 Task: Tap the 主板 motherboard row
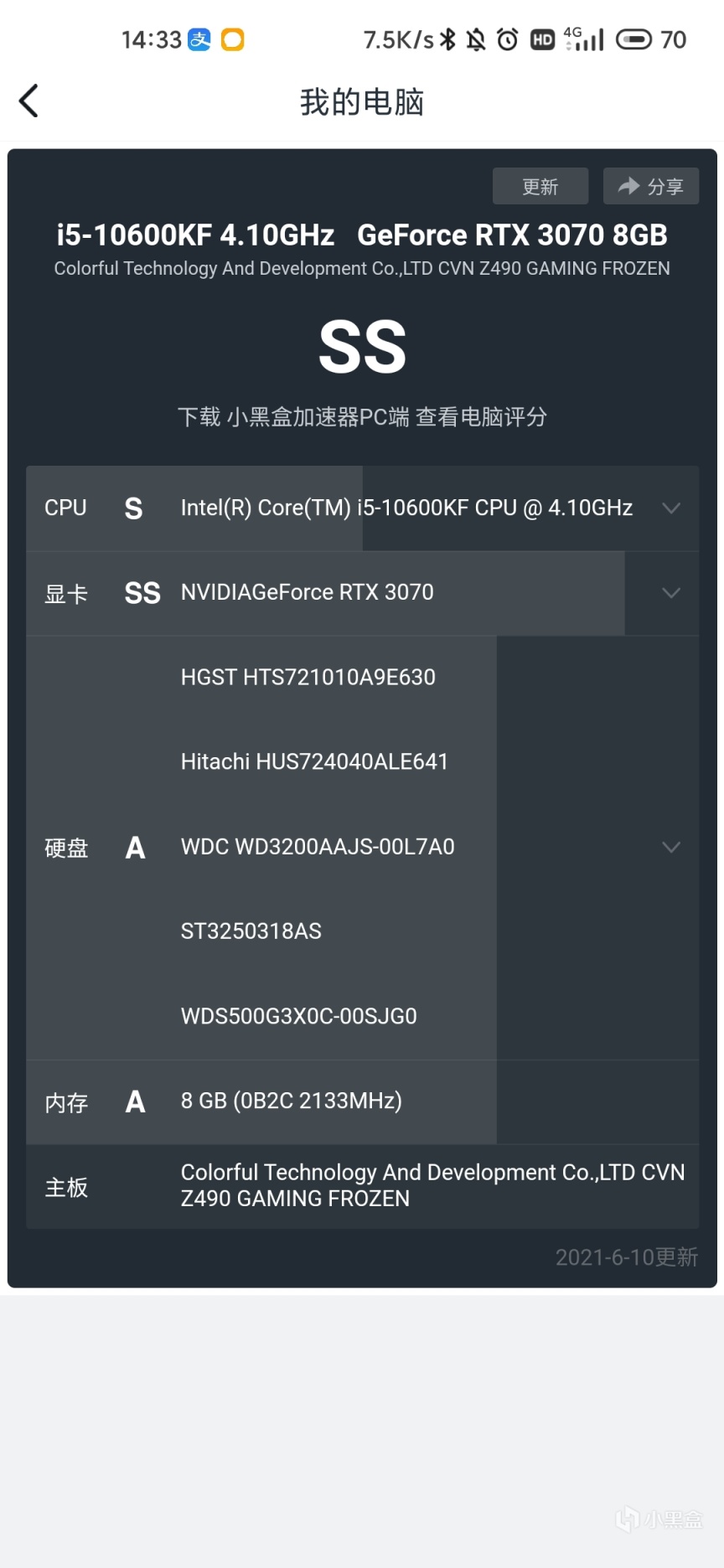[x=362, y=1186]
